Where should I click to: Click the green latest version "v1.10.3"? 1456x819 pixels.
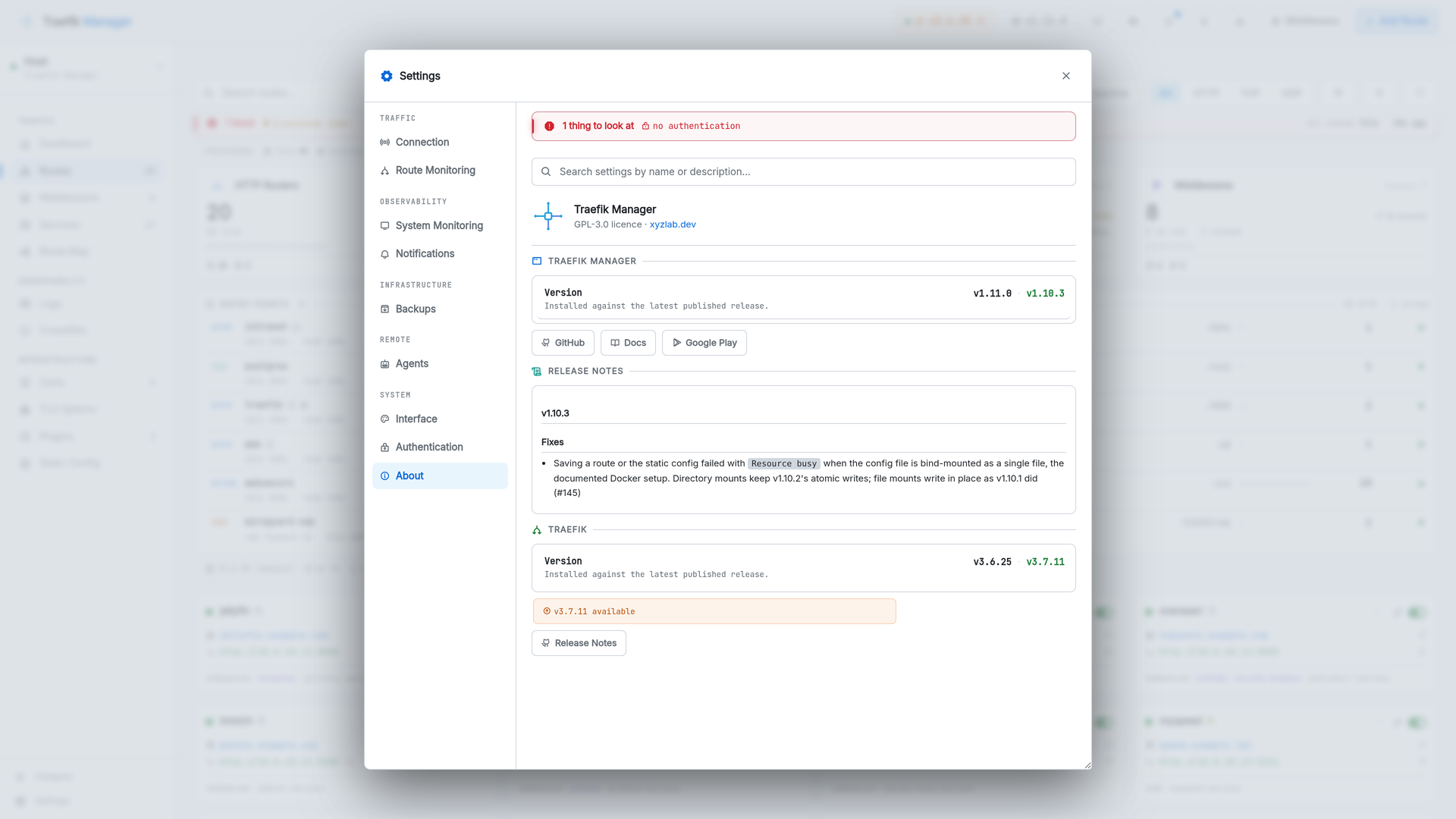(1045, 293)
